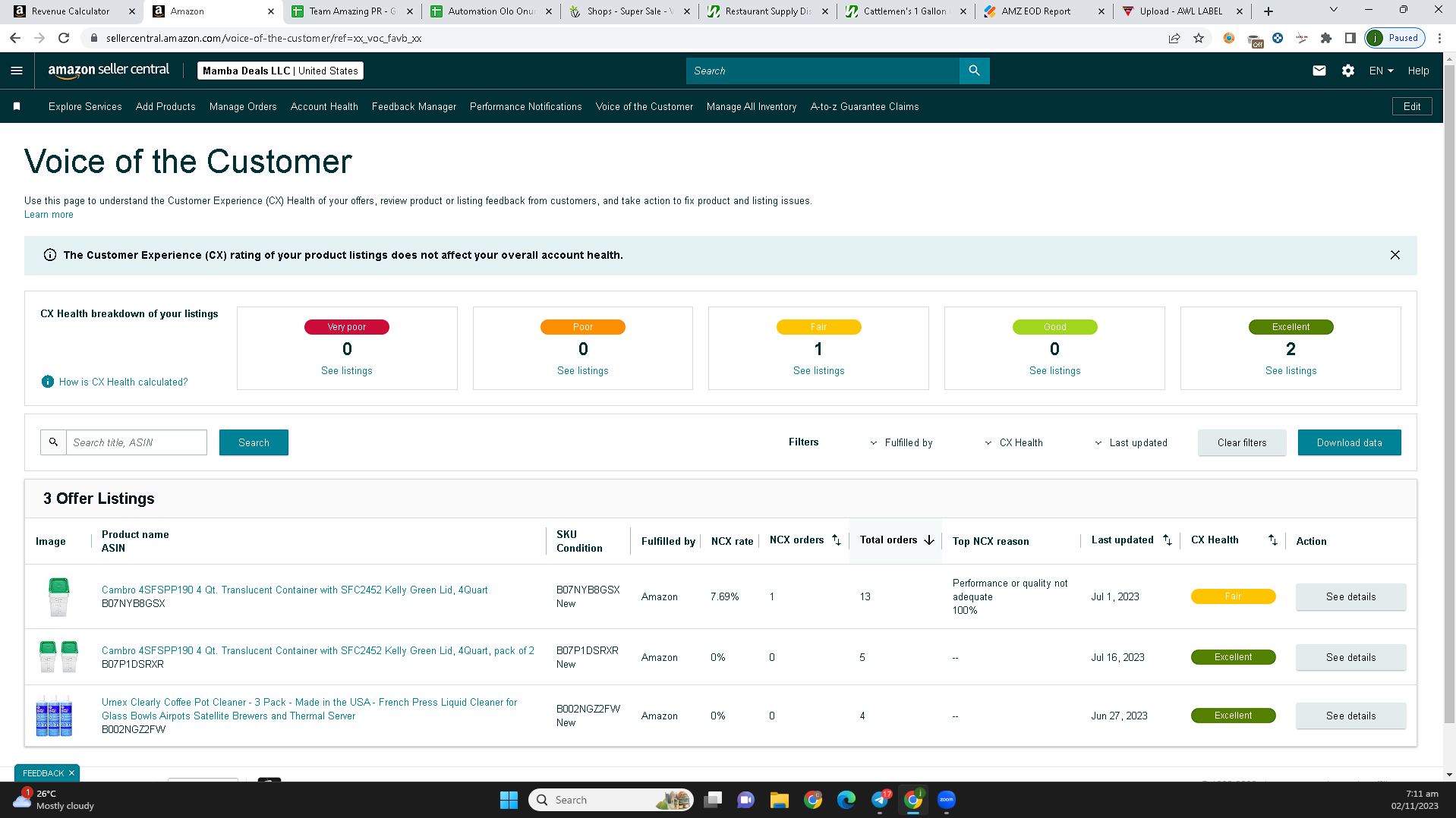Open the browser tab search chevron
Viewport: 1456px width, 818px height.
pyautogui.click(x=1334, y=10)
